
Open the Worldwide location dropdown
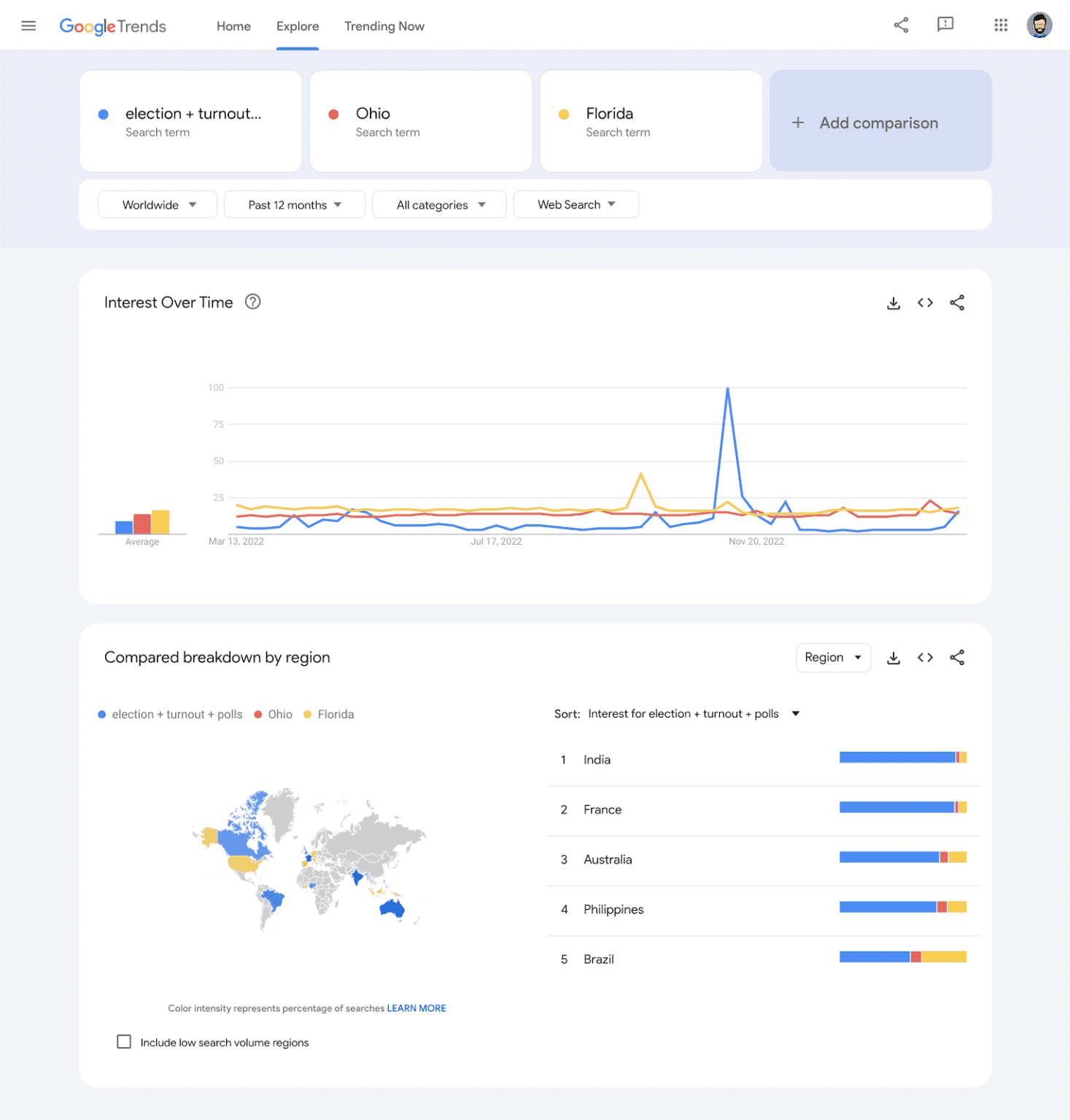point(157,204)
